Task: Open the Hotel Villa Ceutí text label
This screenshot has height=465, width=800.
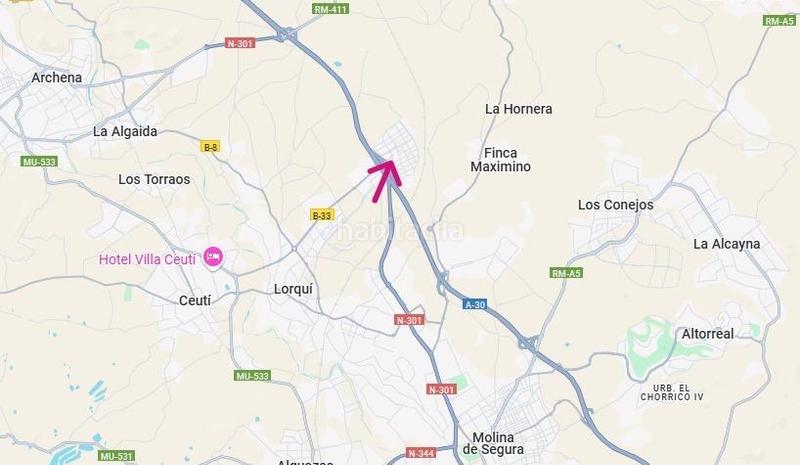Action: (x=147, y=259)
